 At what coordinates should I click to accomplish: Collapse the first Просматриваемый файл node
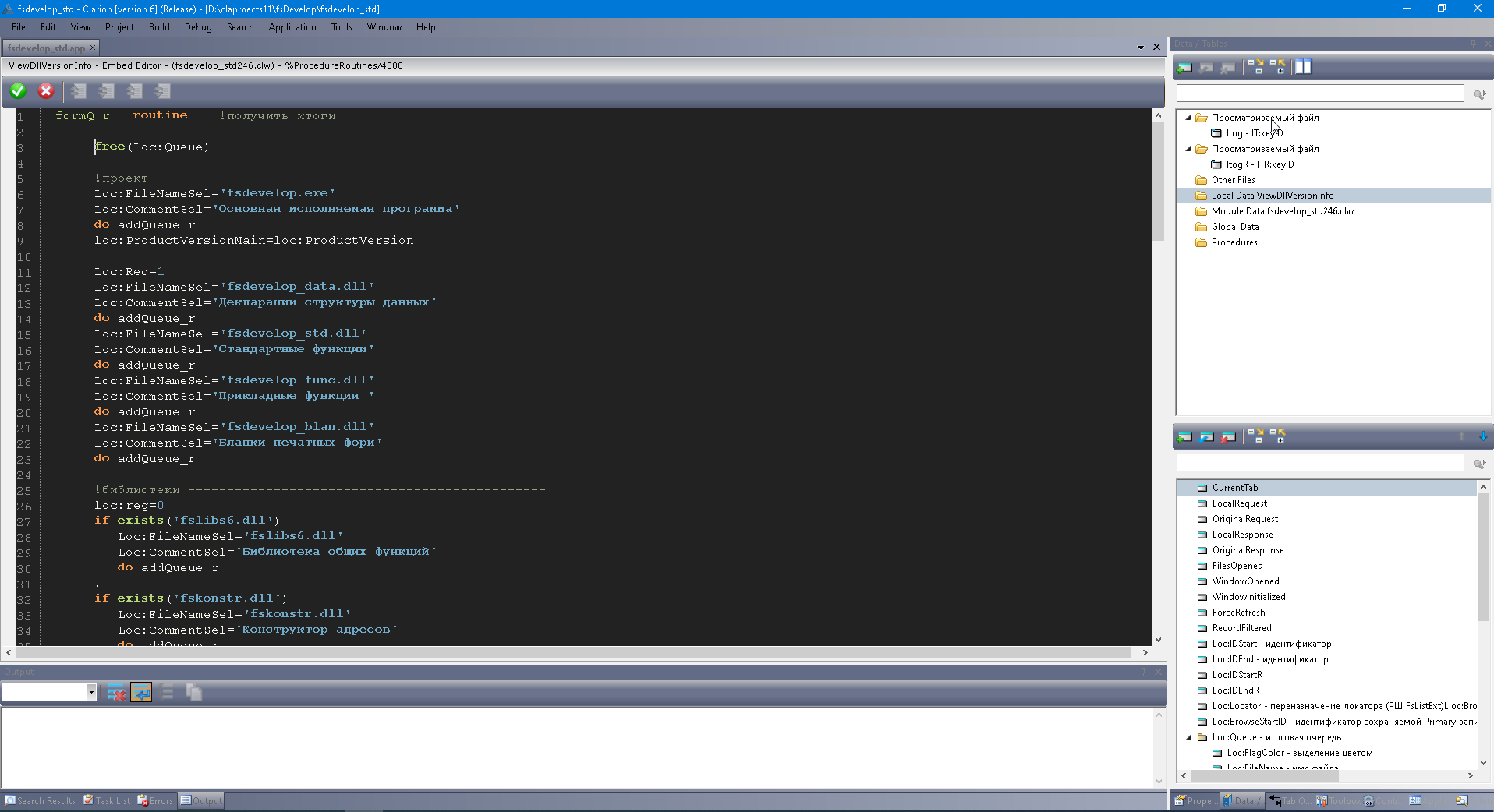1188,118
